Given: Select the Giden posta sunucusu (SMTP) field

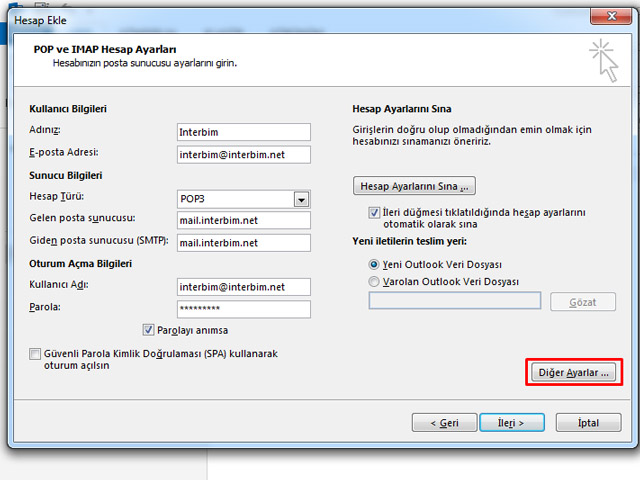Looking at the screenshot, I should coord(243,242).
